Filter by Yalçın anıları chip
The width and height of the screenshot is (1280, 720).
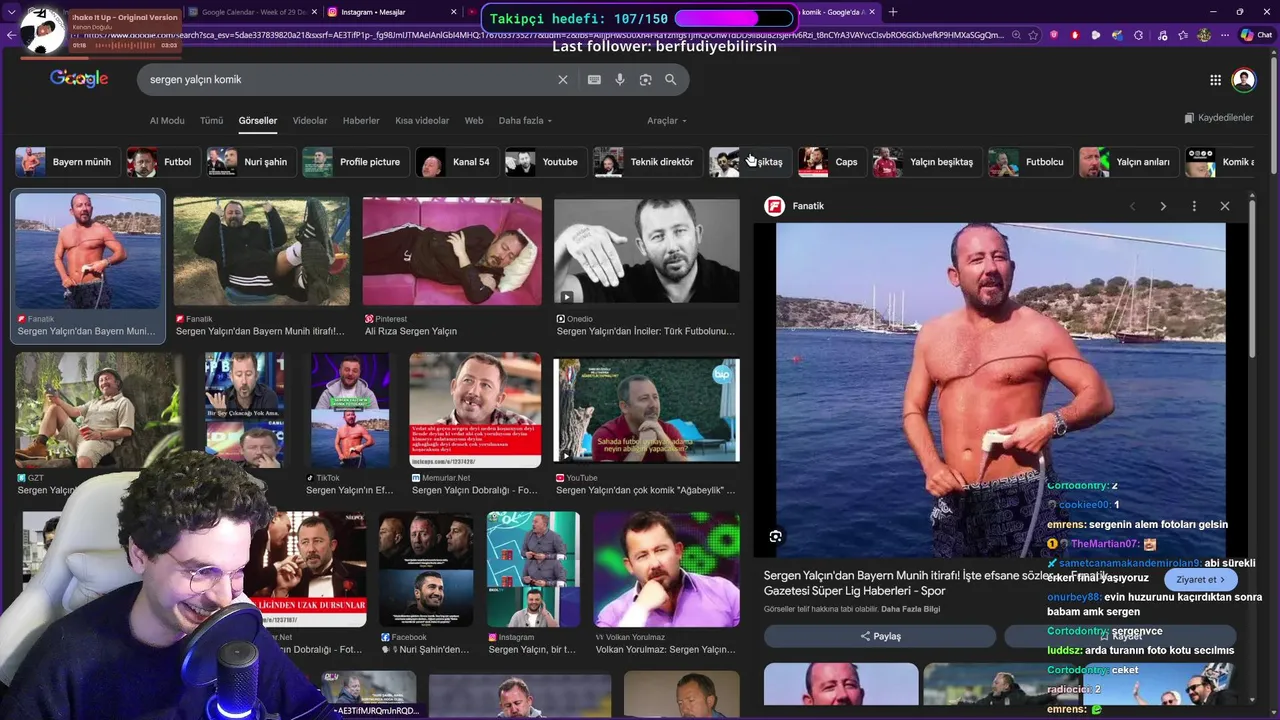coord(1128,162)
